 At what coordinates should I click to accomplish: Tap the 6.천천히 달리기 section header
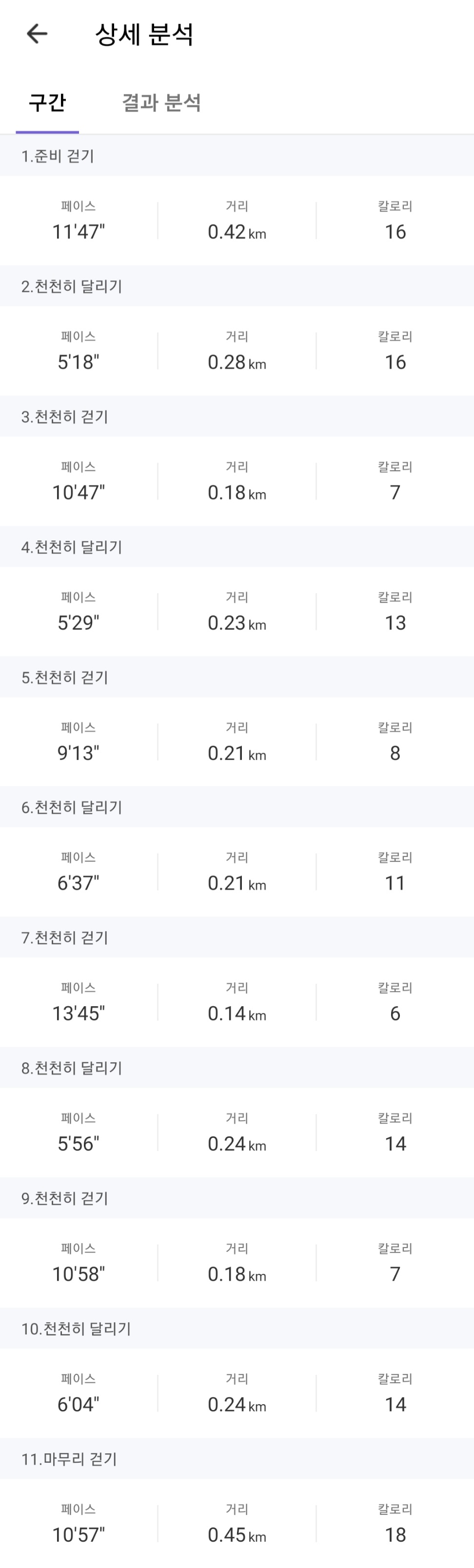tap(237, 807)
